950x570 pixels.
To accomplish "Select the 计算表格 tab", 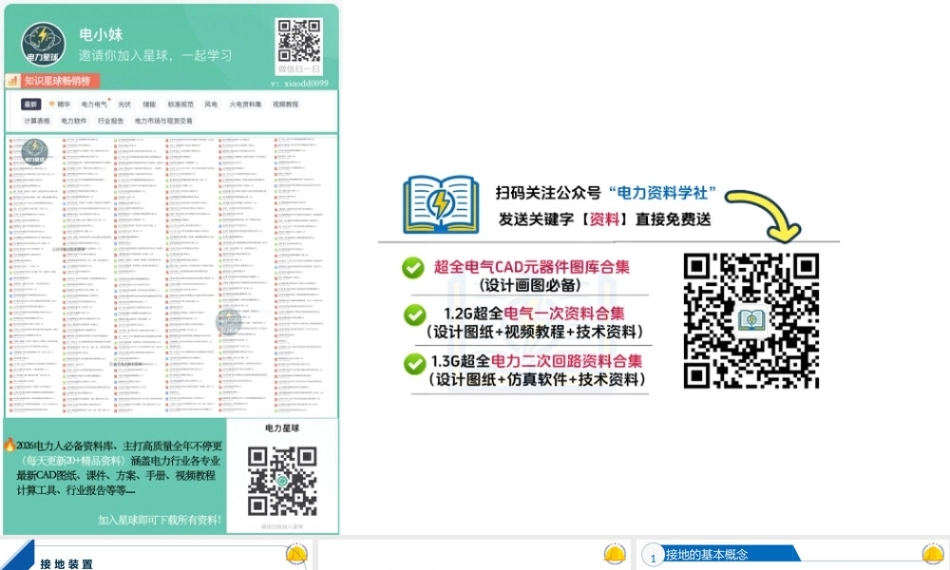I will point(37,121).
